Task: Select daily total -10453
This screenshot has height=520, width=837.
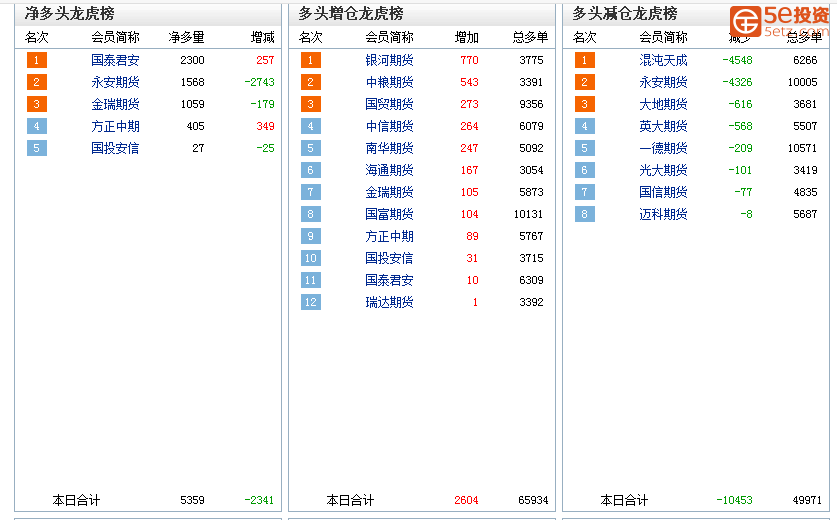Action: tap(735, 500)
